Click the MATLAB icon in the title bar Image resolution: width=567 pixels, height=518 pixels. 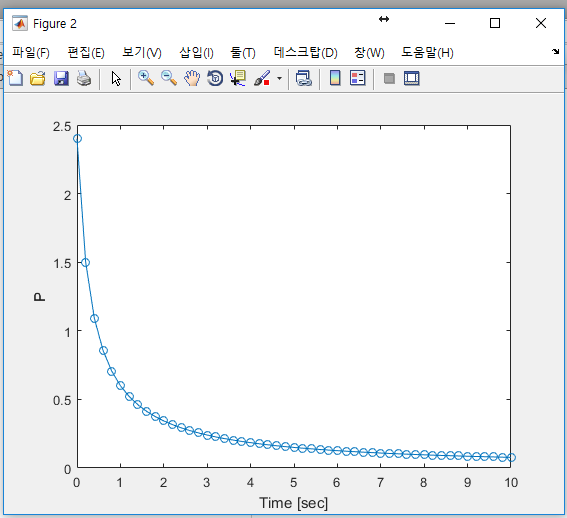point(20,24)
